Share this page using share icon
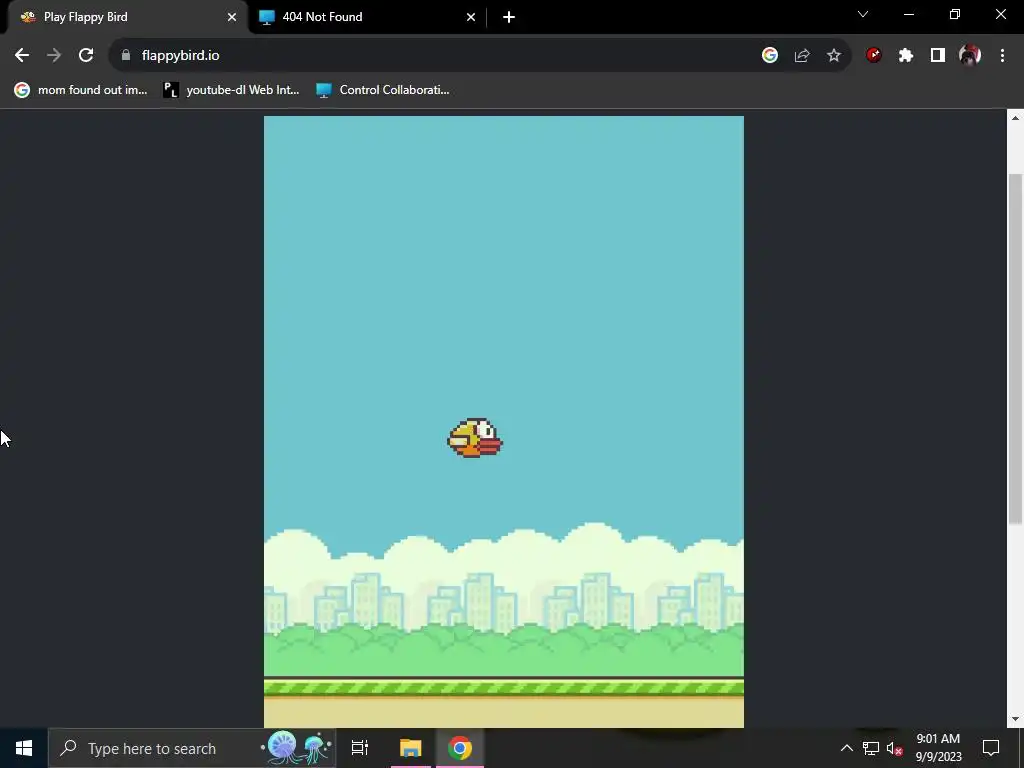The image size is (1024, 768). (802, 56)
